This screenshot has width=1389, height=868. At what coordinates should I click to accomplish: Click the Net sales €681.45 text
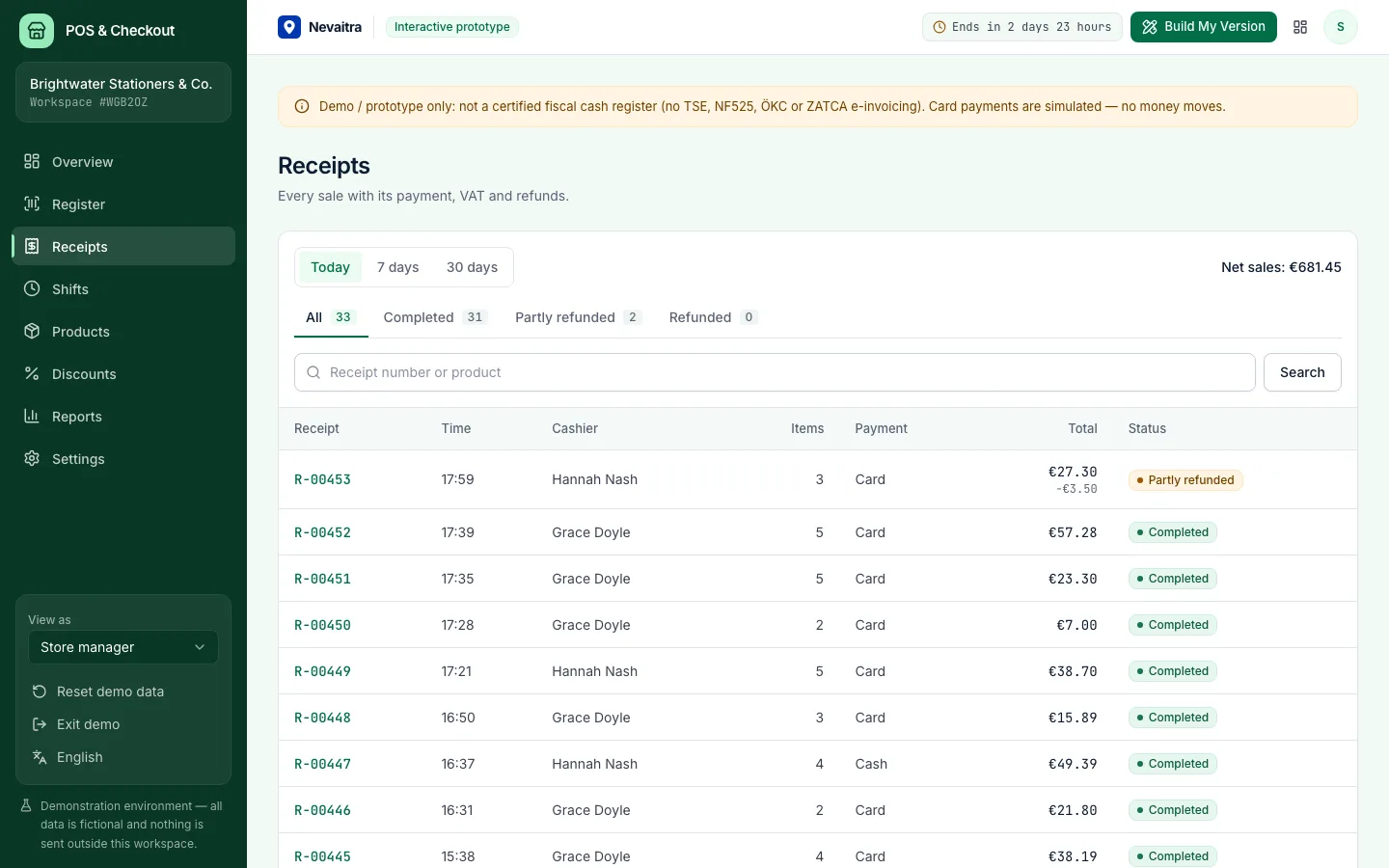(1281, 267)
